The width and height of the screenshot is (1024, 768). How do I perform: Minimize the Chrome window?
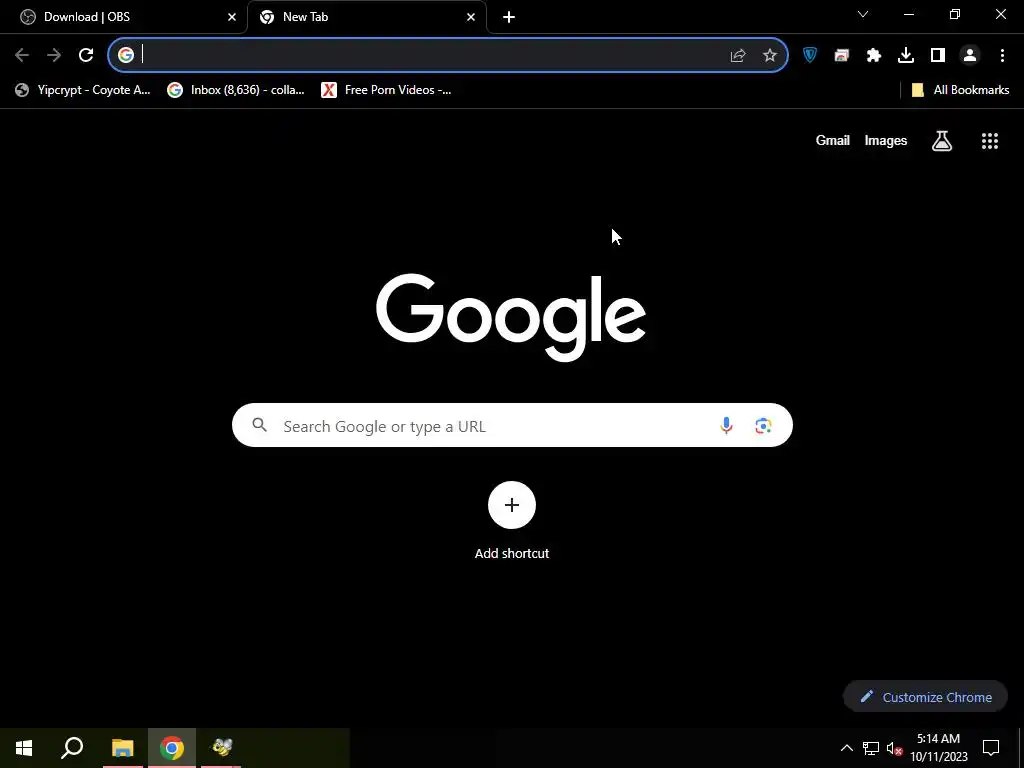tap(908, 14)
